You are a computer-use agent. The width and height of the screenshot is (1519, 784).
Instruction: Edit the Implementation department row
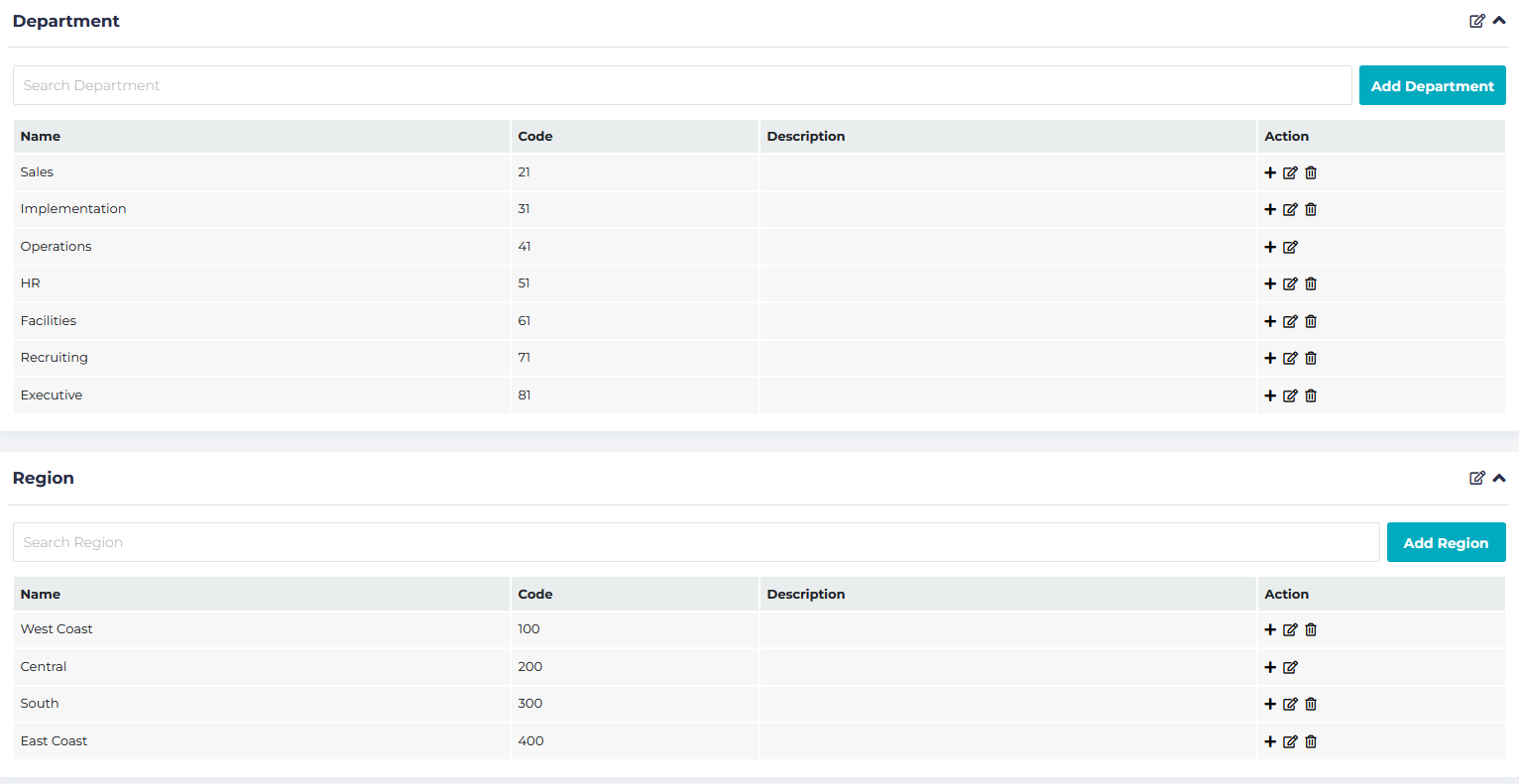(x=1290, y=209)
